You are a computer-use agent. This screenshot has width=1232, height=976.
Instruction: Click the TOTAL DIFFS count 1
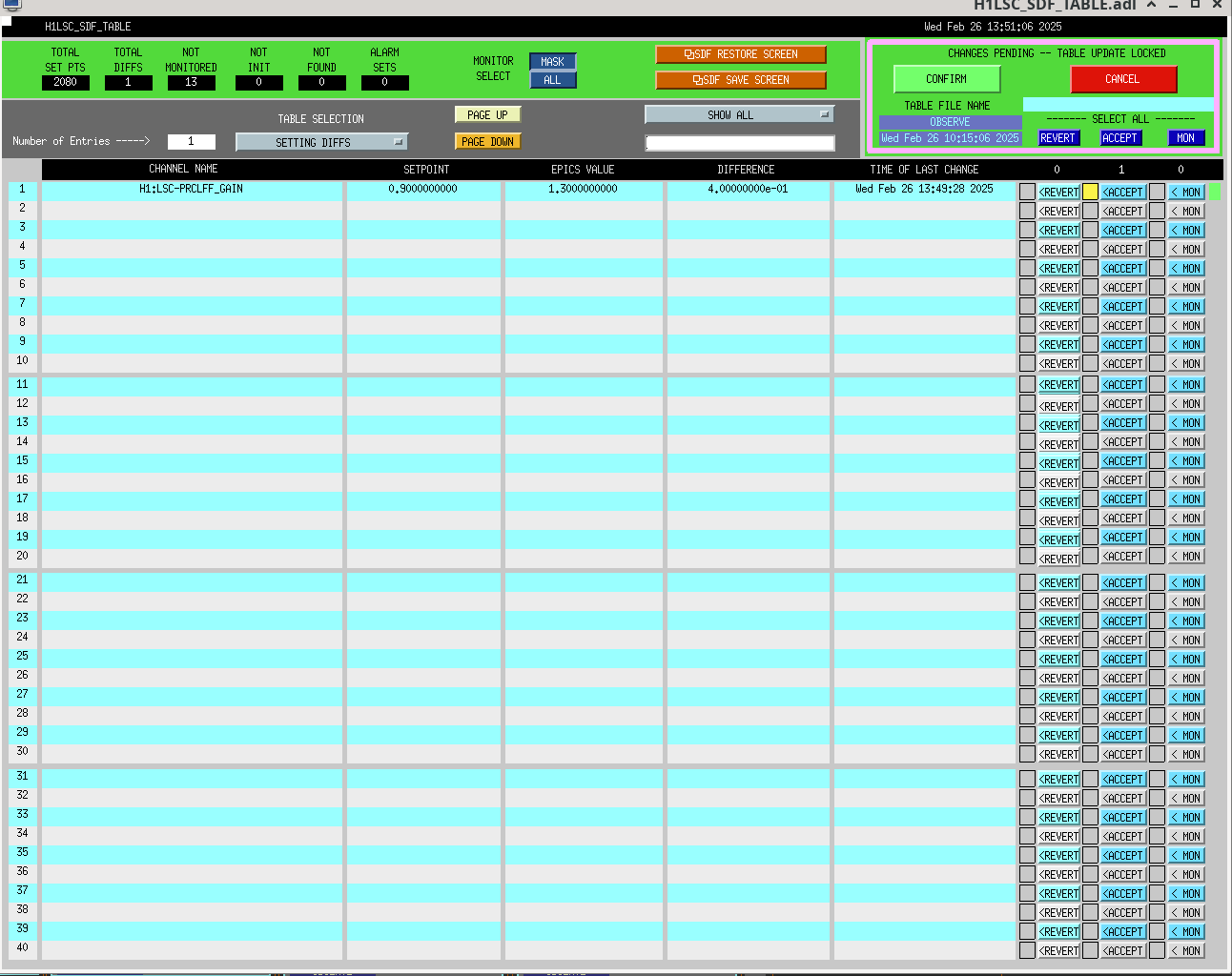129,82
